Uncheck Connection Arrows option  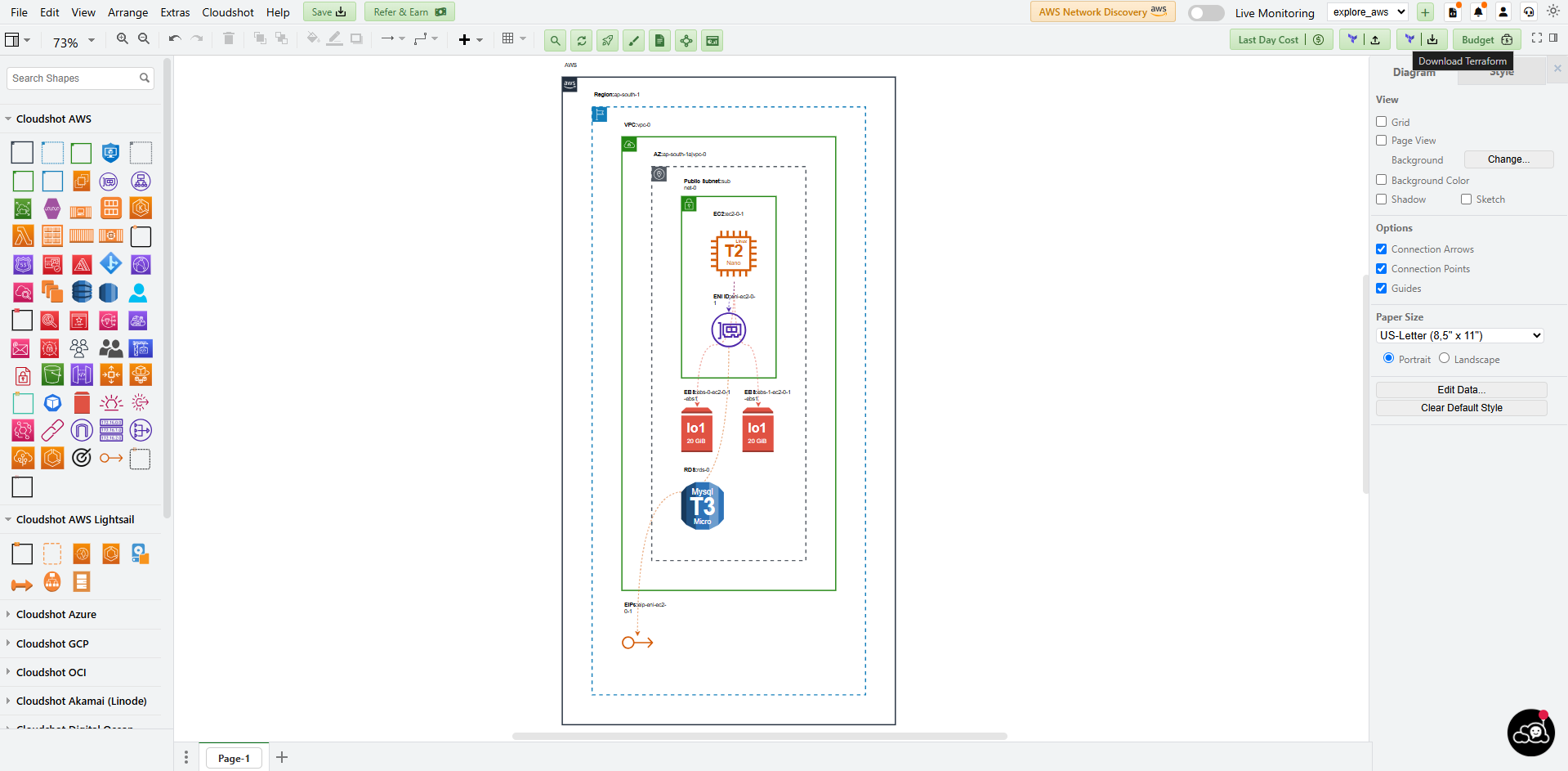(x=1382, y=249)
